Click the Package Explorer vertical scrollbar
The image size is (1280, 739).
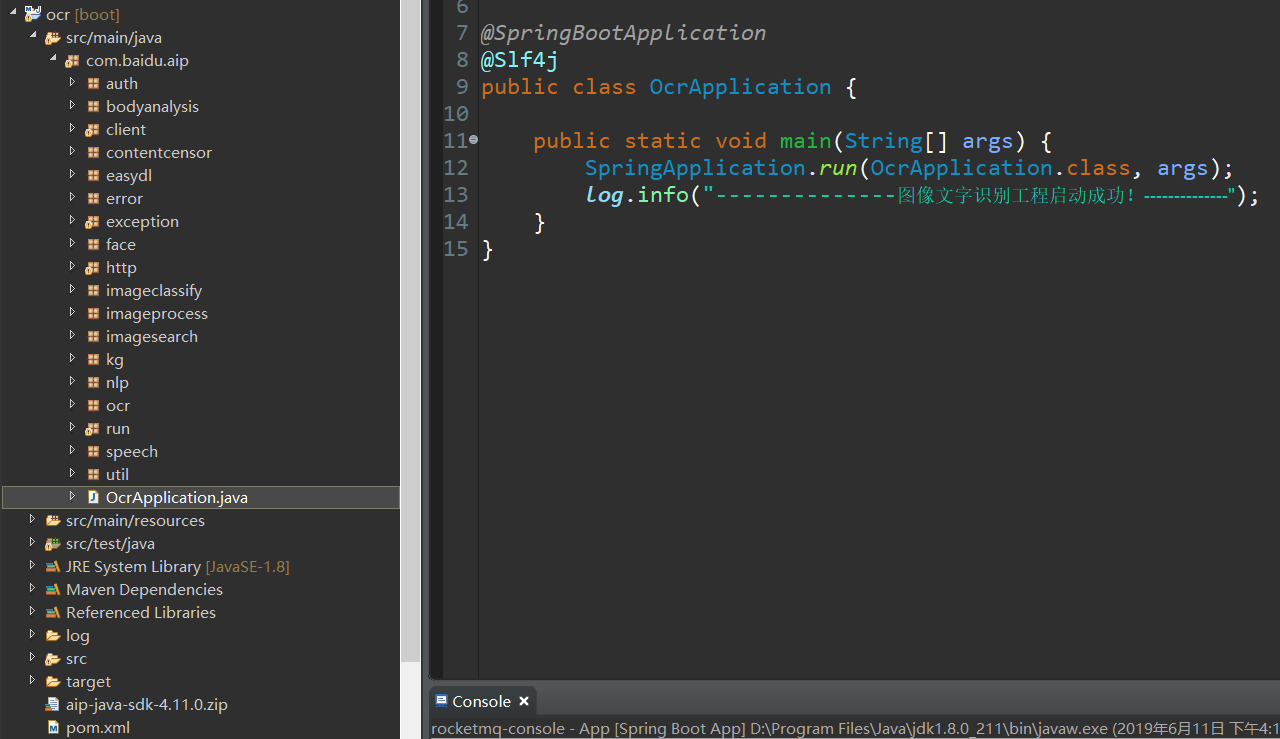[410, 330]
